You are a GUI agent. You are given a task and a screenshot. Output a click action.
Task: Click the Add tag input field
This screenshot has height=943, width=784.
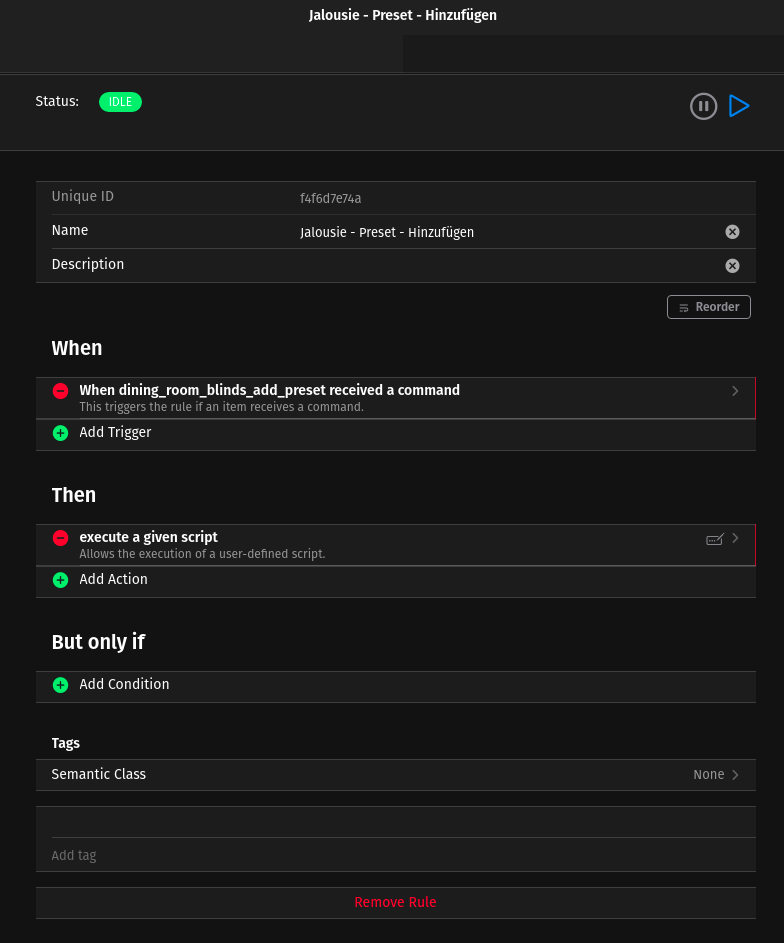395,856
